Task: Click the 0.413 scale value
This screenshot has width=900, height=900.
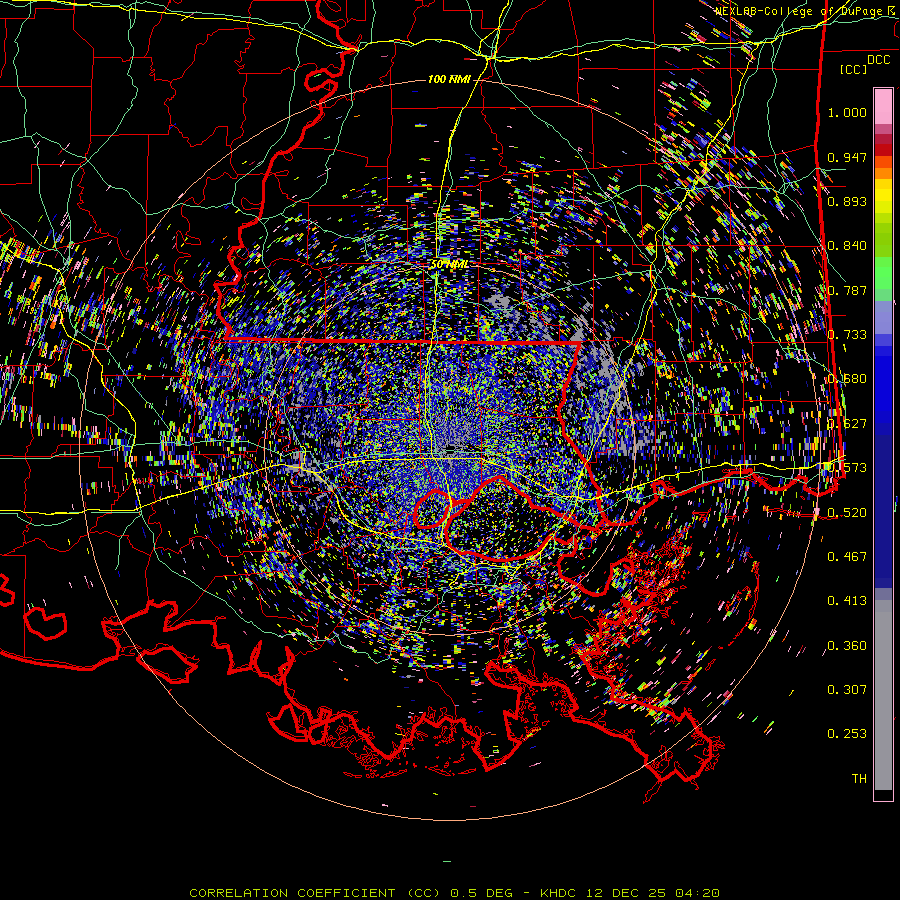Action: pos(847,600)
